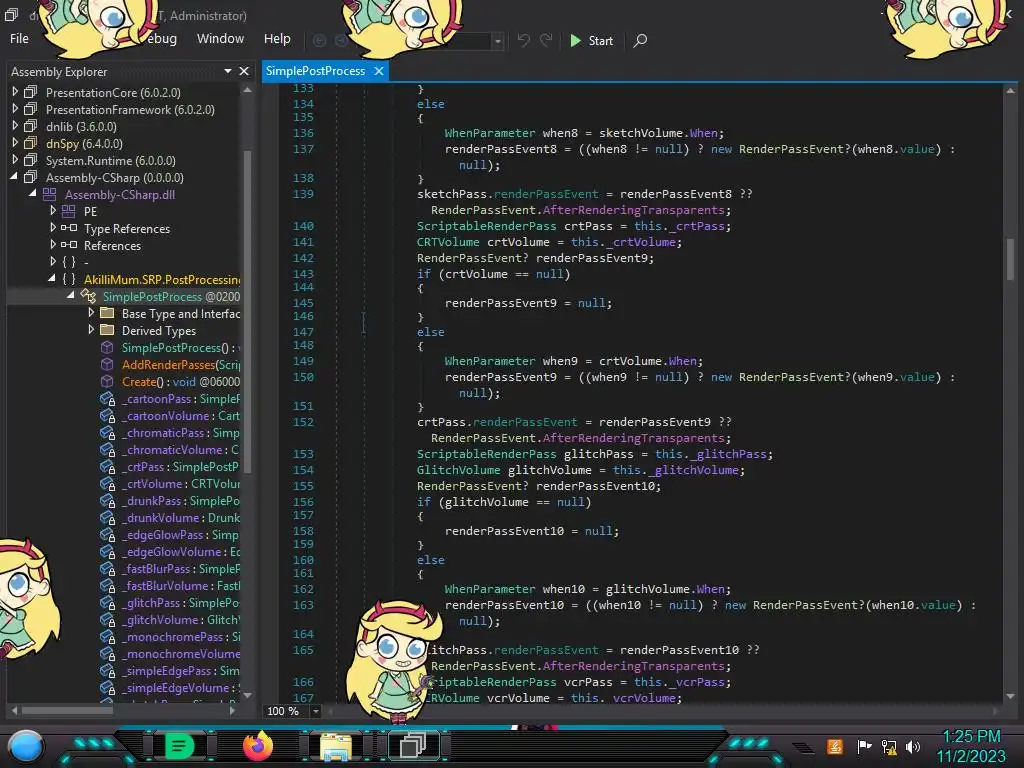Click the dnSpy assembly icon
This screenshot has height=768, width=1024.
pyautogui.click(x=31, y=143)
